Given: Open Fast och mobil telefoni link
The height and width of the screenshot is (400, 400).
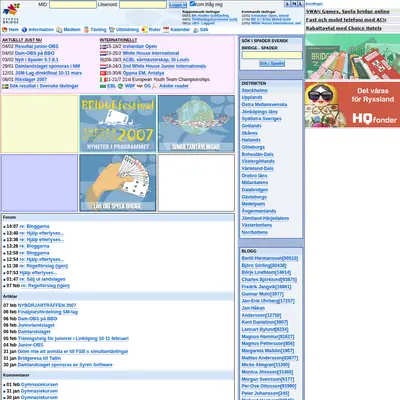Looking at the screenshot, I should [x=346, y=20].
